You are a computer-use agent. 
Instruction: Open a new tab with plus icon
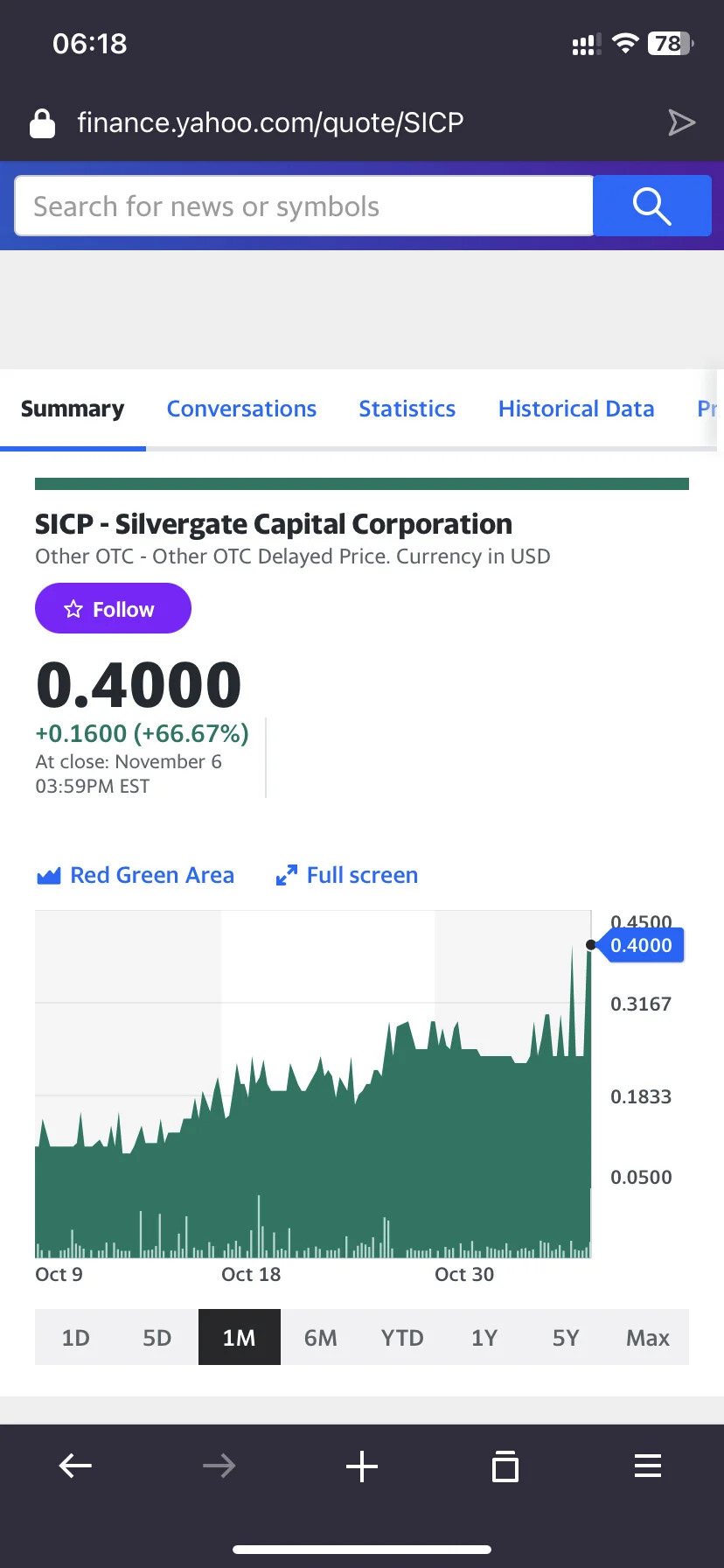[x=362, y=1466]
